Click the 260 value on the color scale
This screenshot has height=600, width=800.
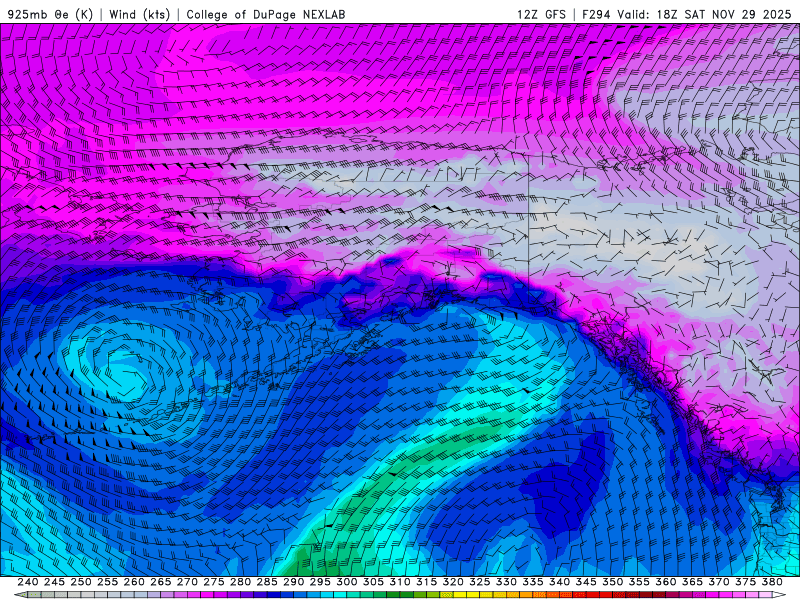[x=134, y=582]
